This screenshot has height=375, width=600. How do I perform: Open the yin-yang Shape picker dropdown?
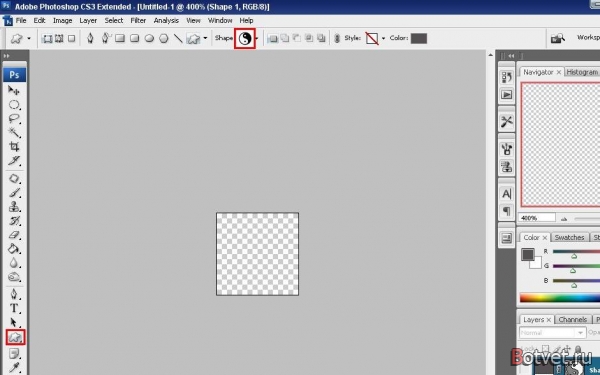pyautogui.click(x=245, y=38)
